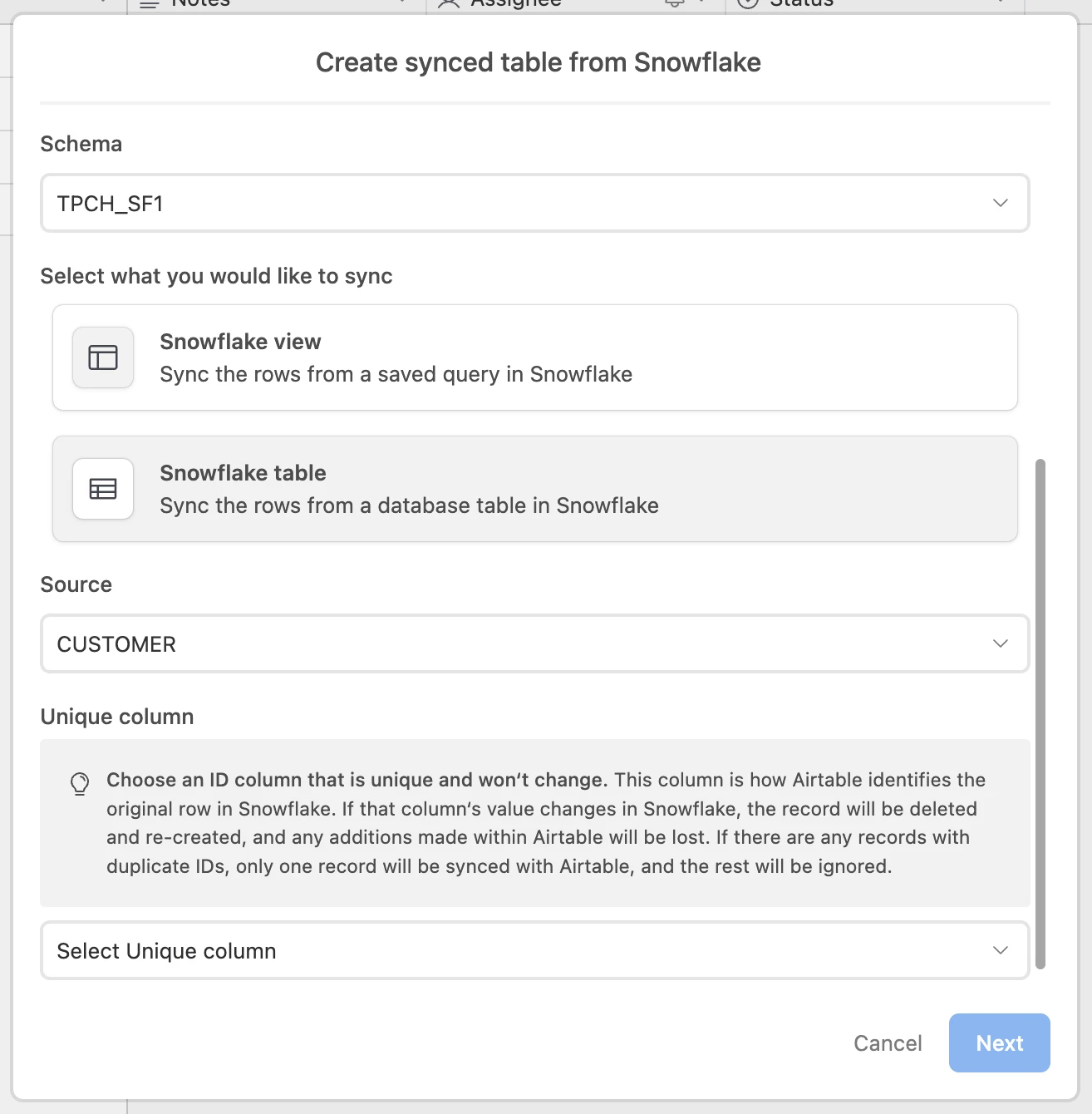Click the Notes text field icon
The width and height of the screenshot is (1092, 1114).
(x=150, y=4)
